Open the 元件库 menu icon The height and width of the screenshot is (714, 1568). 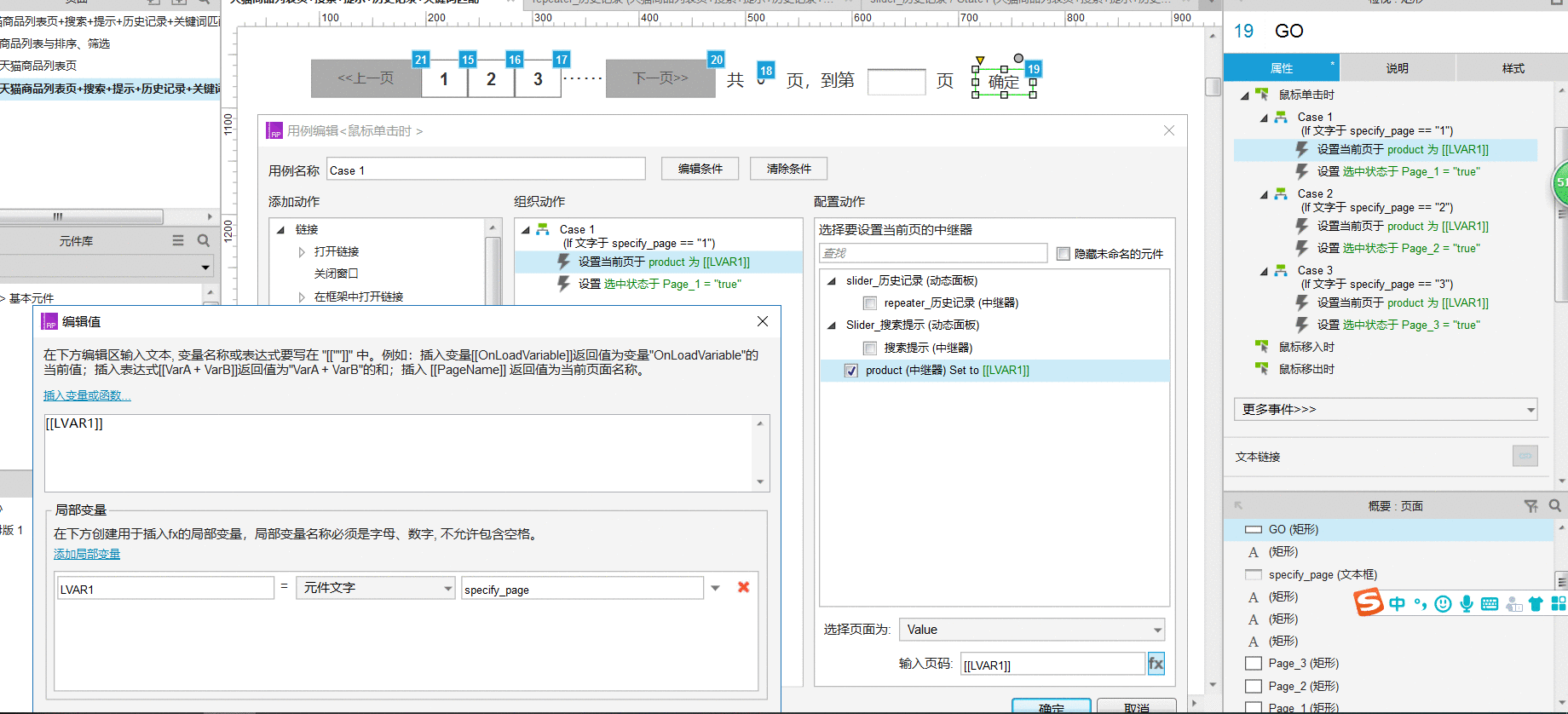pyautogui.click(x=178, y=241)
